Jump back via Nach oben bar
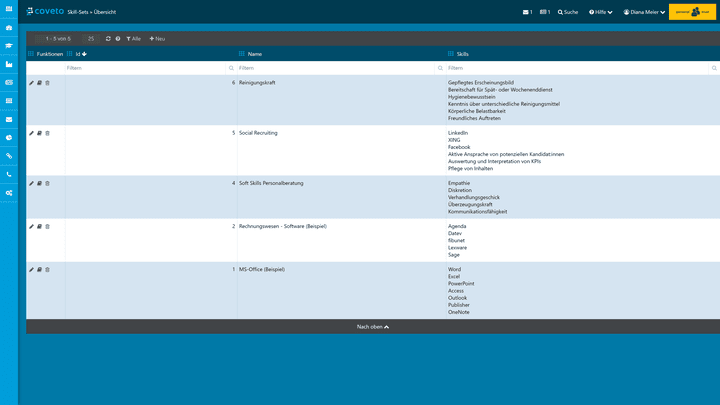720x405 pixels. point(372,326)
